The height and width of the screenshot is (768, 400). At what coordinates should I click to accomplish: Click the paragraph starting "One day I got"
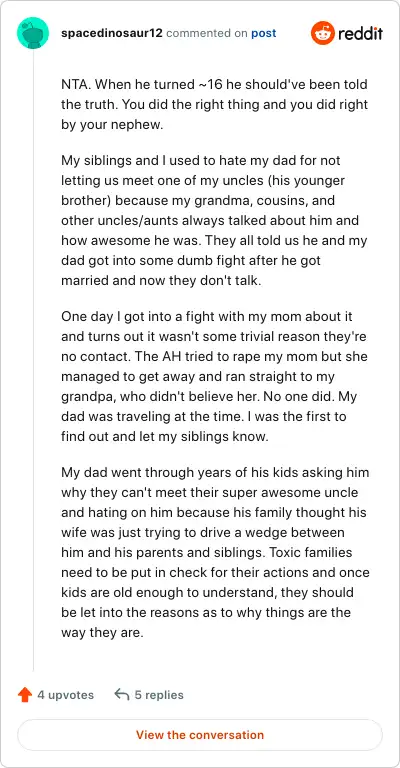(214, 376)
